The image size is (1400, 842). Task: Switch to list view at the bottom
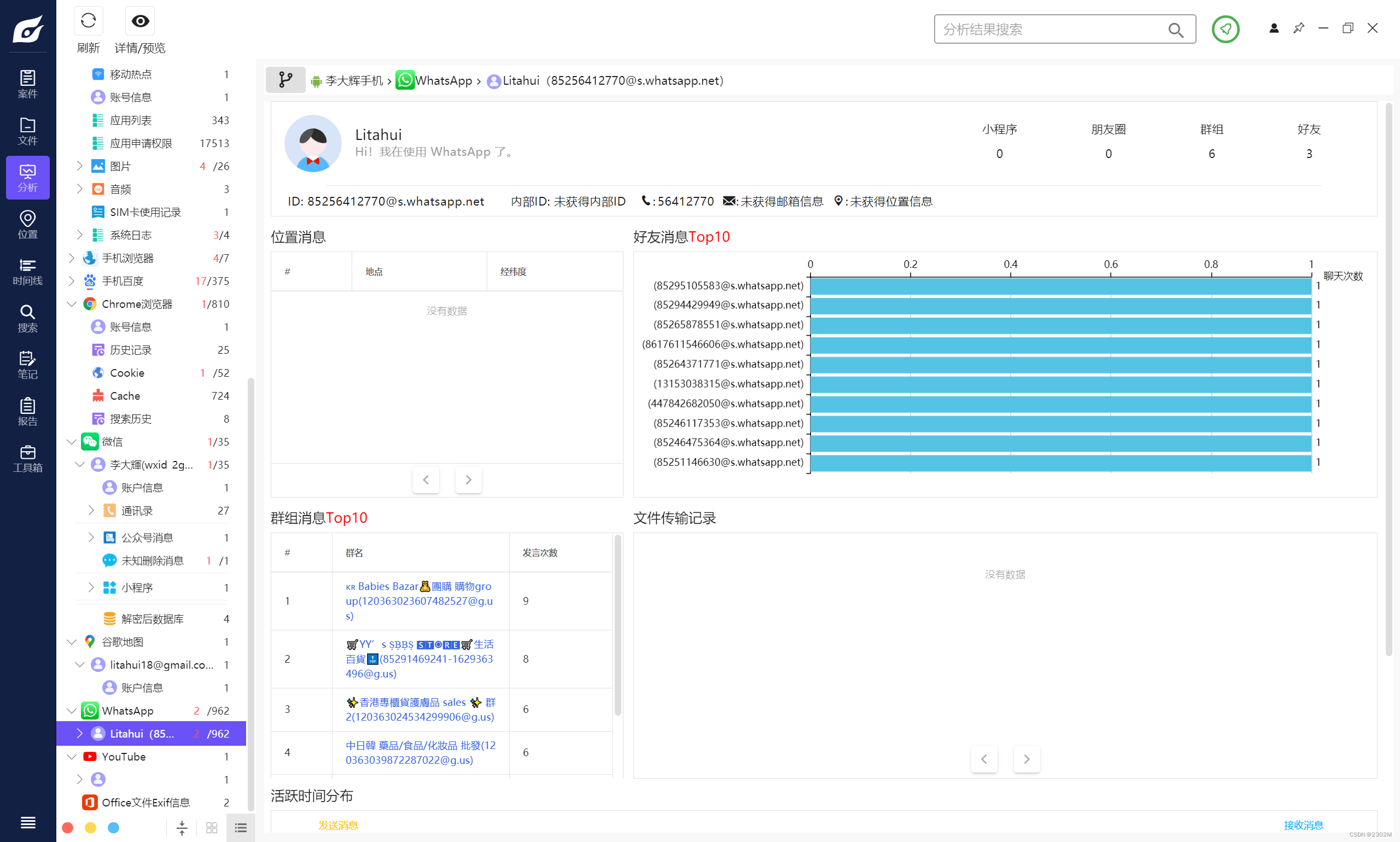pyautogui.click(x=241, y=827)
